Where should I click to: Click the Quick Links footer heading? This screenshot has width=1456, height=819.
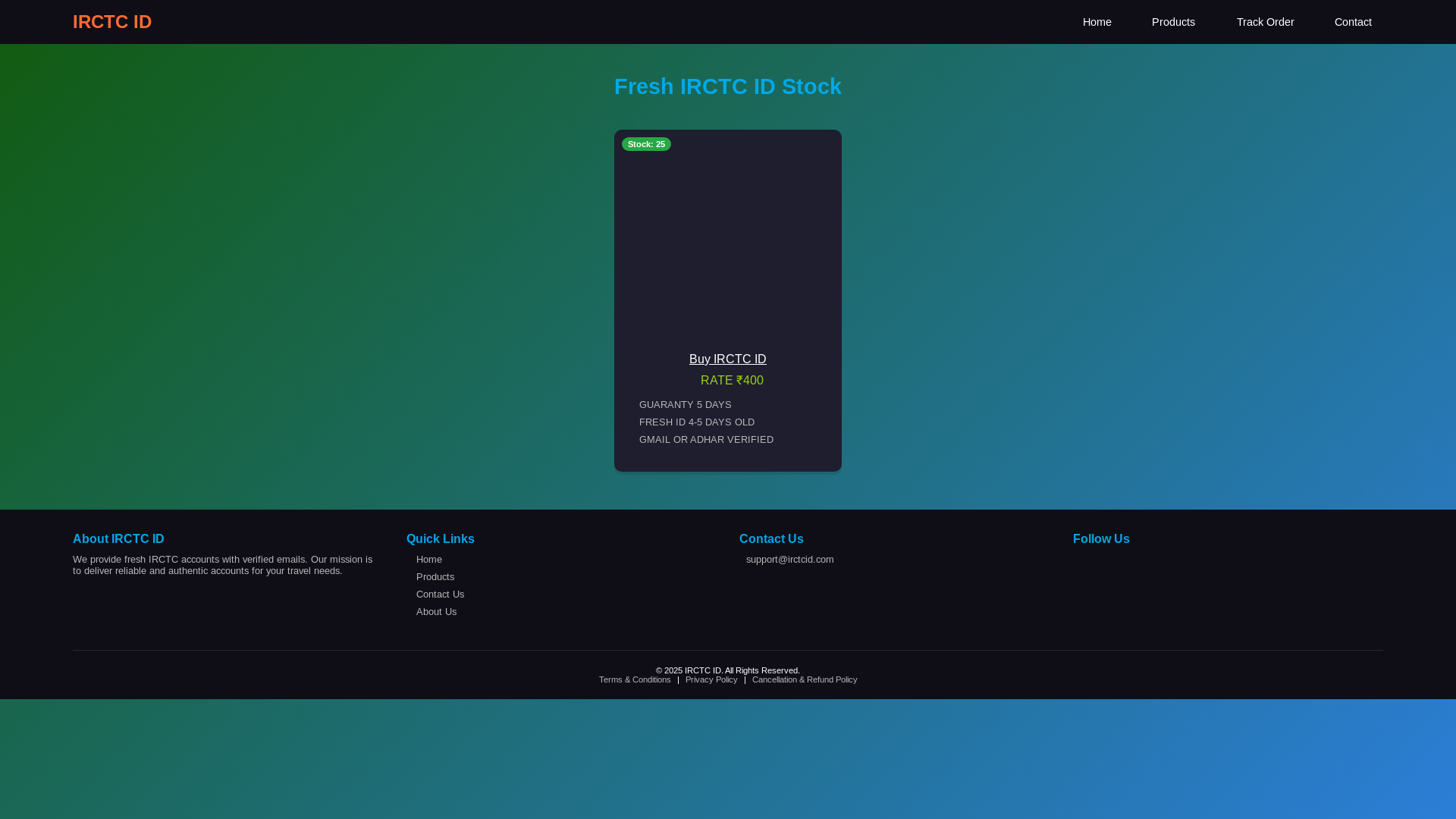coord(441,539)
